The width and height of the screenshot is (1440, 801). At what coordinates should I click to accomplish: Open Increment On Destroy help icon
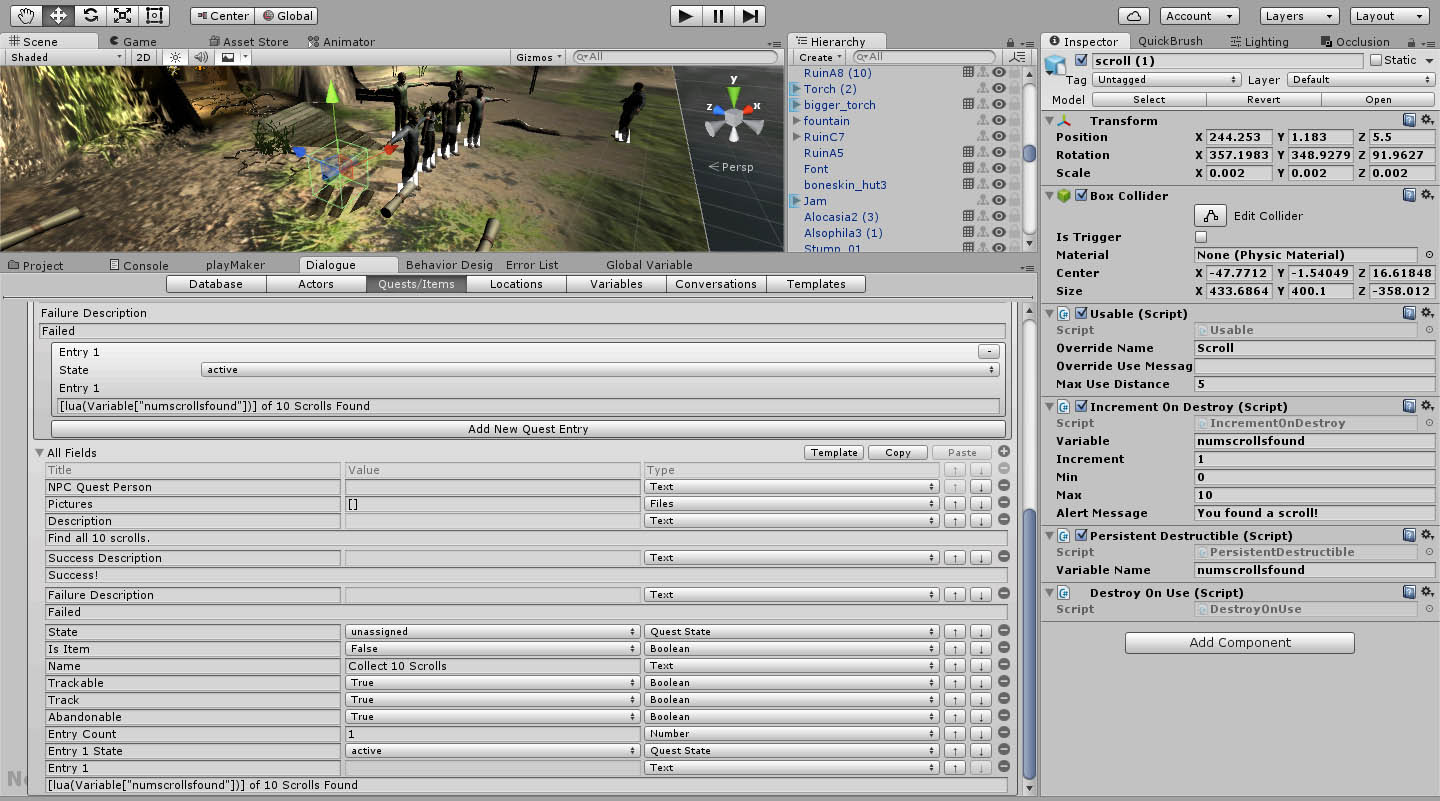point(1409,406)
